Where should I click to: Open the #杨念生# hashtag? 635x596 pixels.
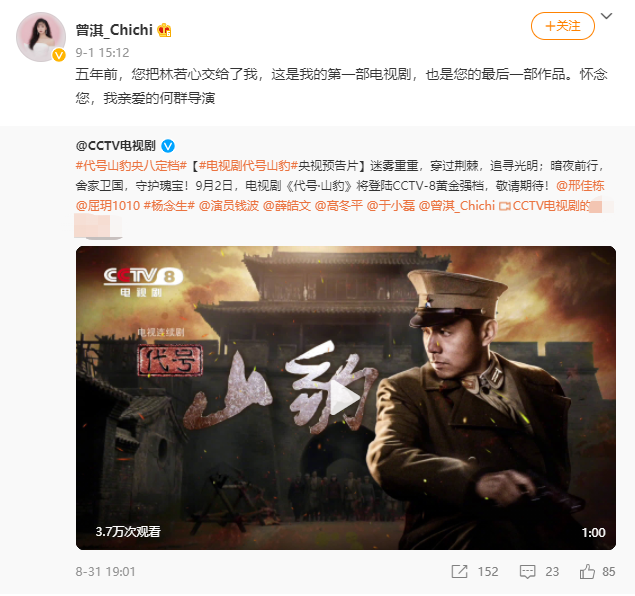169,206
